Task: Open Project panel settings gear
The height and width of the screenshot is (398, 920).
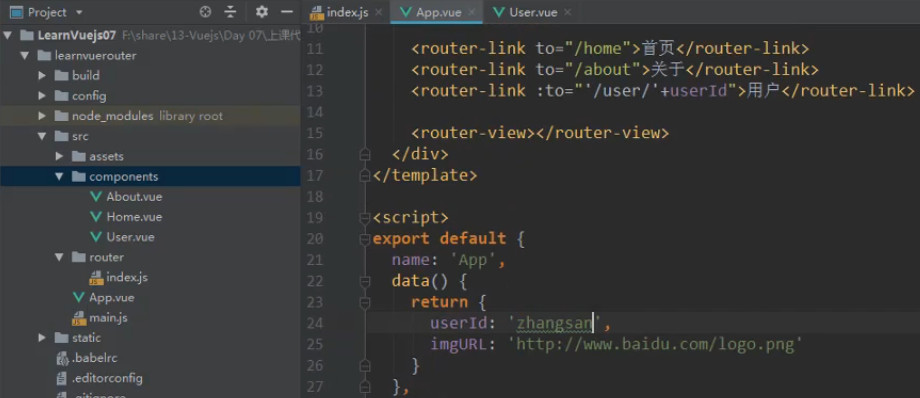Action: point(262,12)
